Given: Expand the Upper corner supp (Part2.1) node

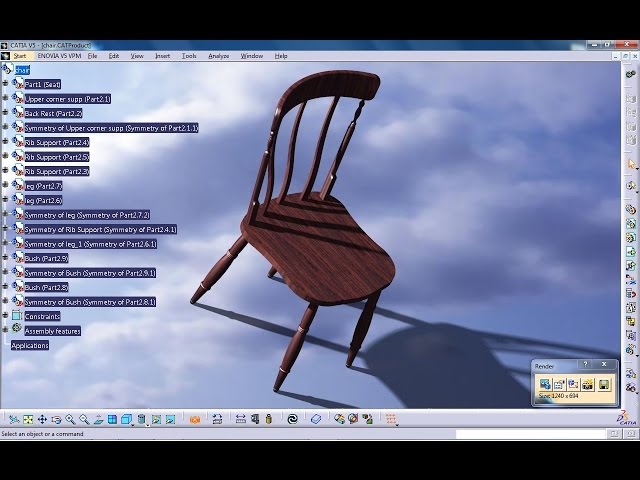Looking at the screenshot, I should click(x=5, y=98).
